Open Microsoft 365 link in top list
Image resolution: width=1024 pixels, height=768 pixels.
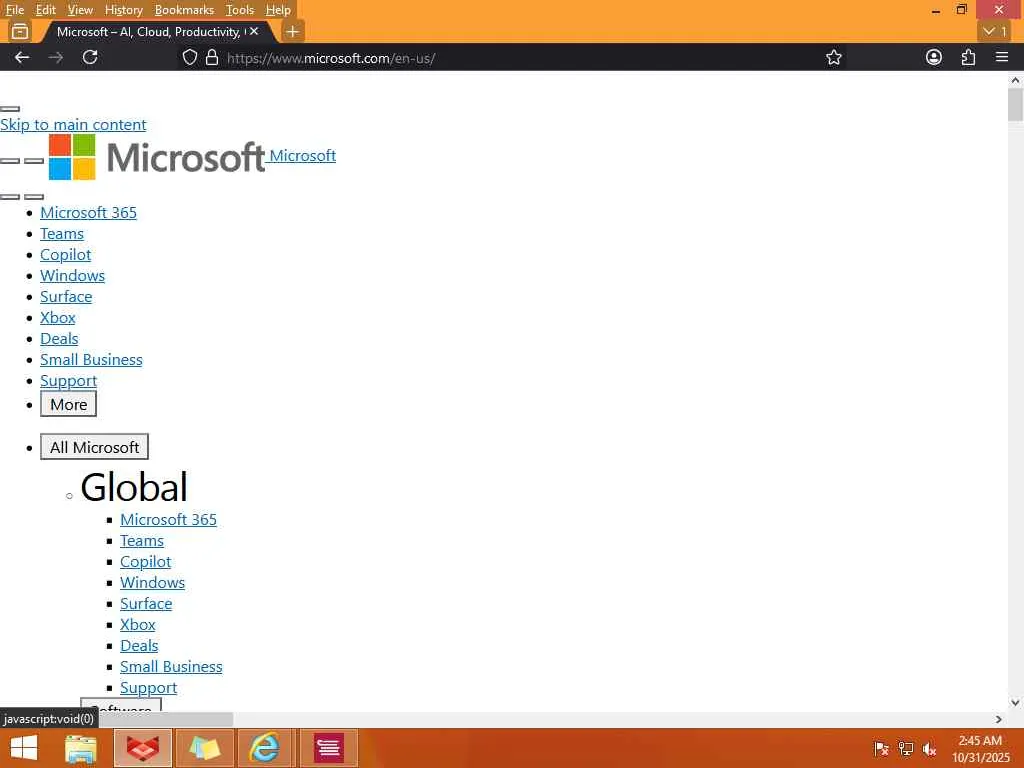click(88, 213)
